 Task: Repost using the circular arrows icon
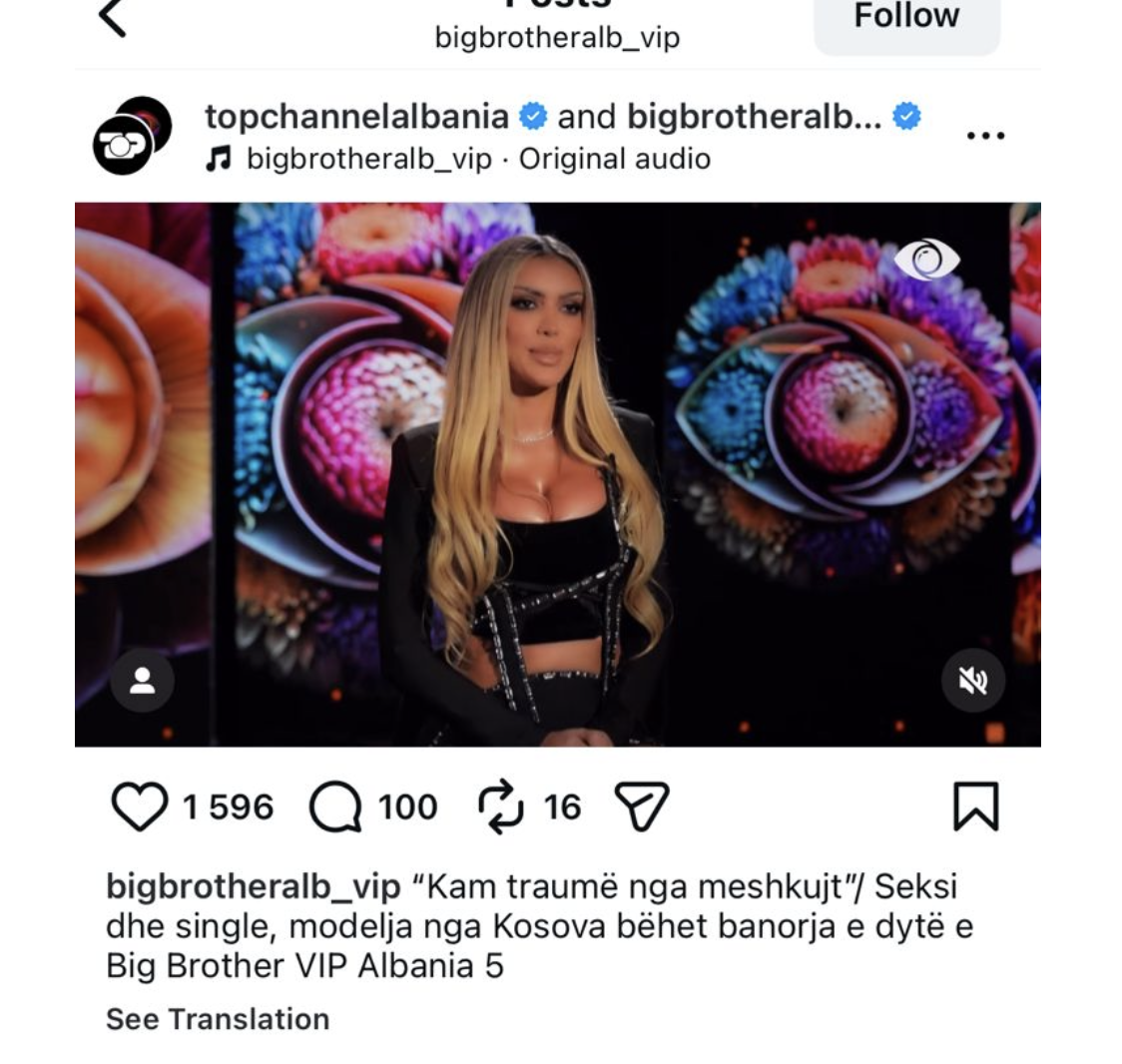(x=501, y=806)
